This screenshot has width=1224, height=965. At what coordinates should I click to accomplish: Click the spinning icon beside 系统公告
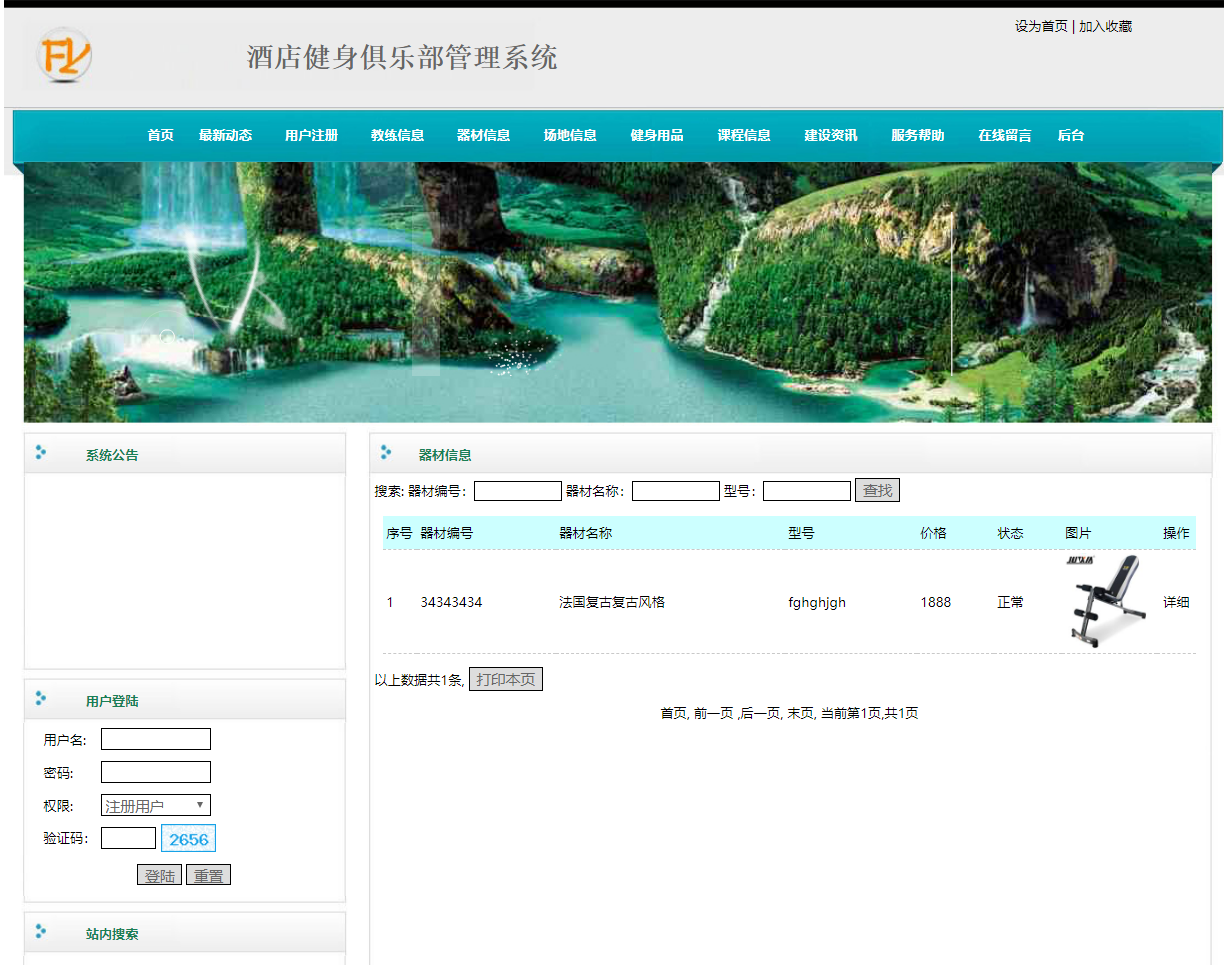pos(41,452)
